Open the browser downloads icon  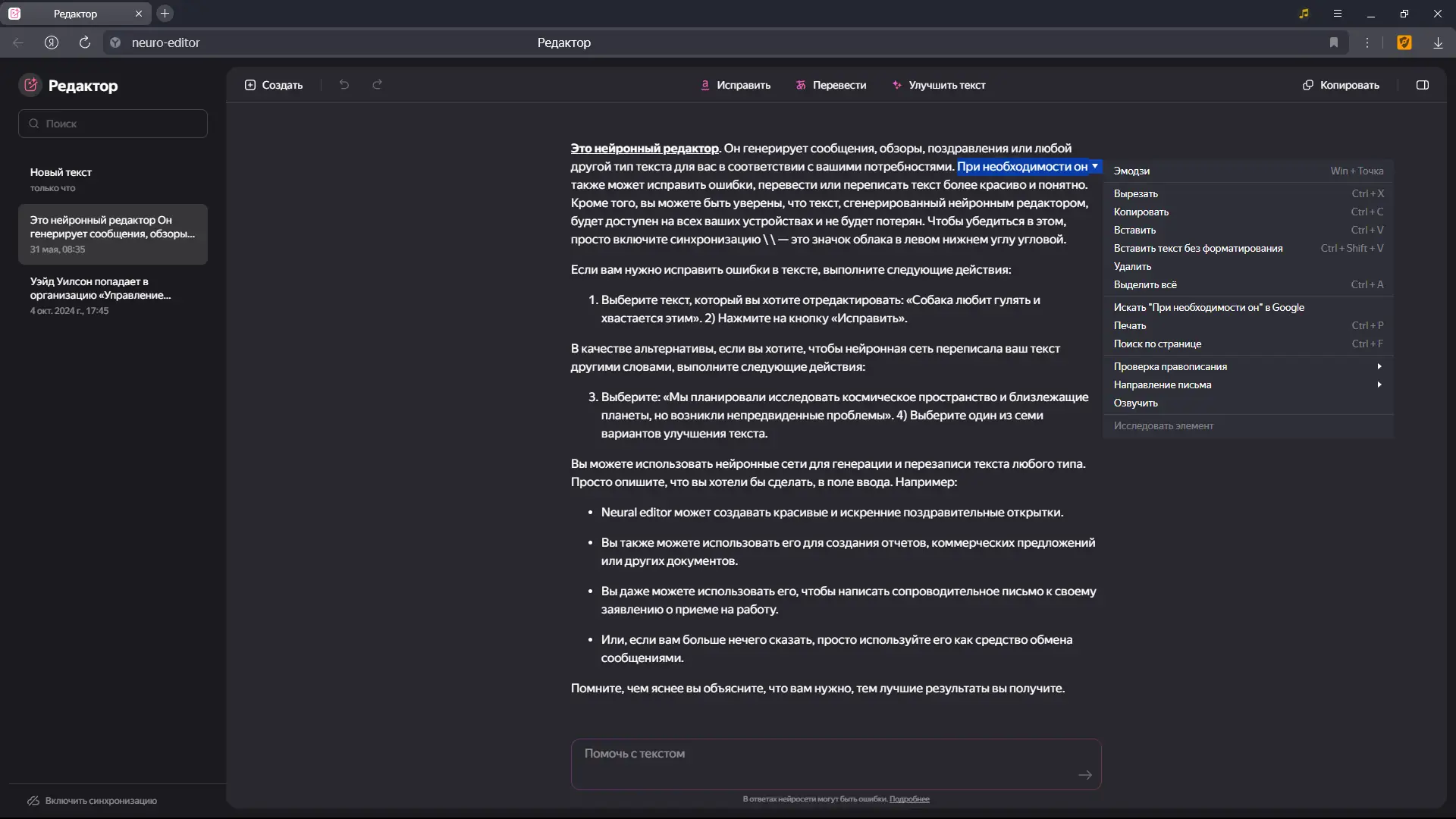(1438, 42)
